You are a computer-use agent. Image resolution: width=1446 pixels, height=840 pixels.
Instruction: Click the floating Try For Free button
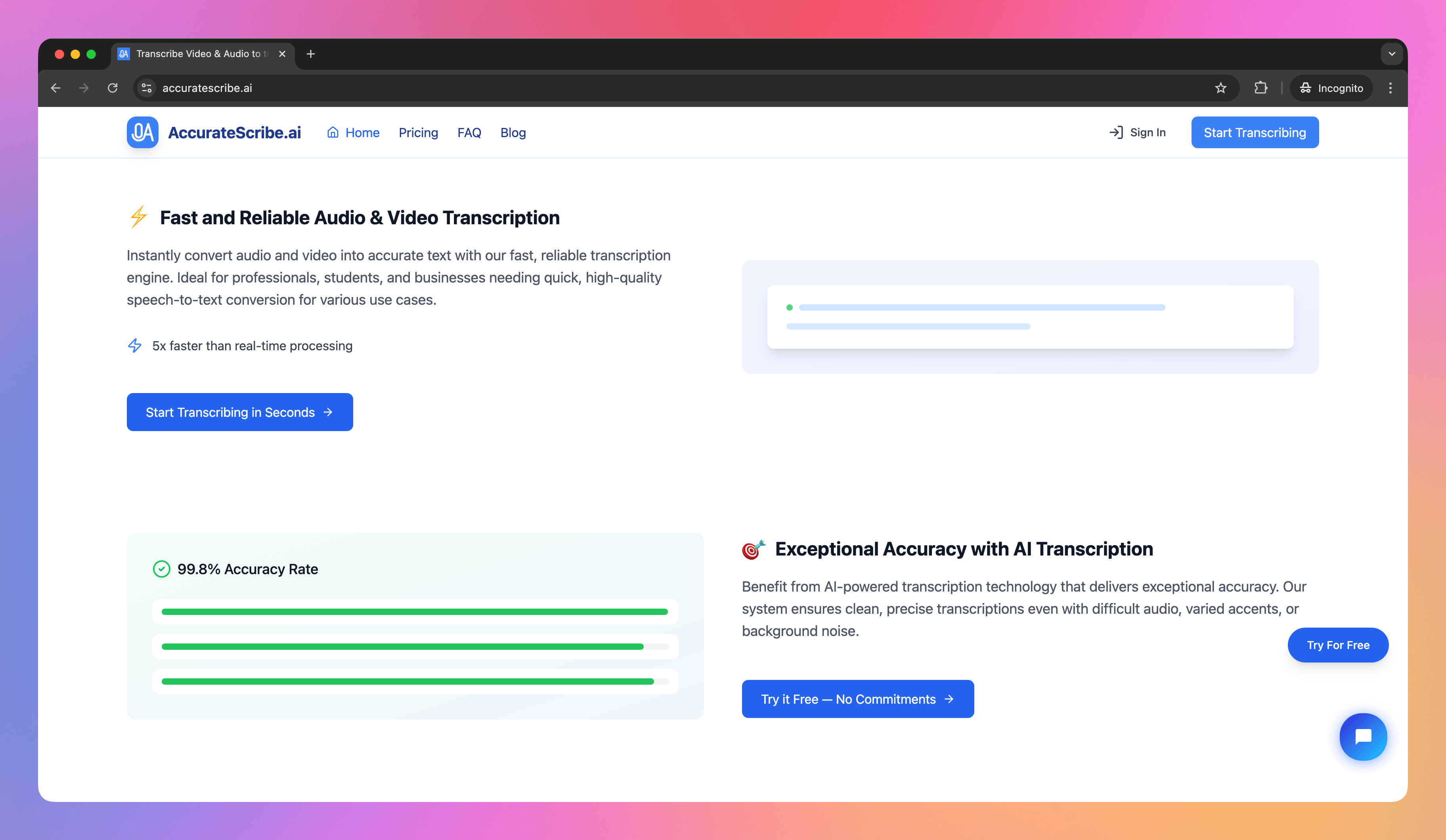[1338, 645]
